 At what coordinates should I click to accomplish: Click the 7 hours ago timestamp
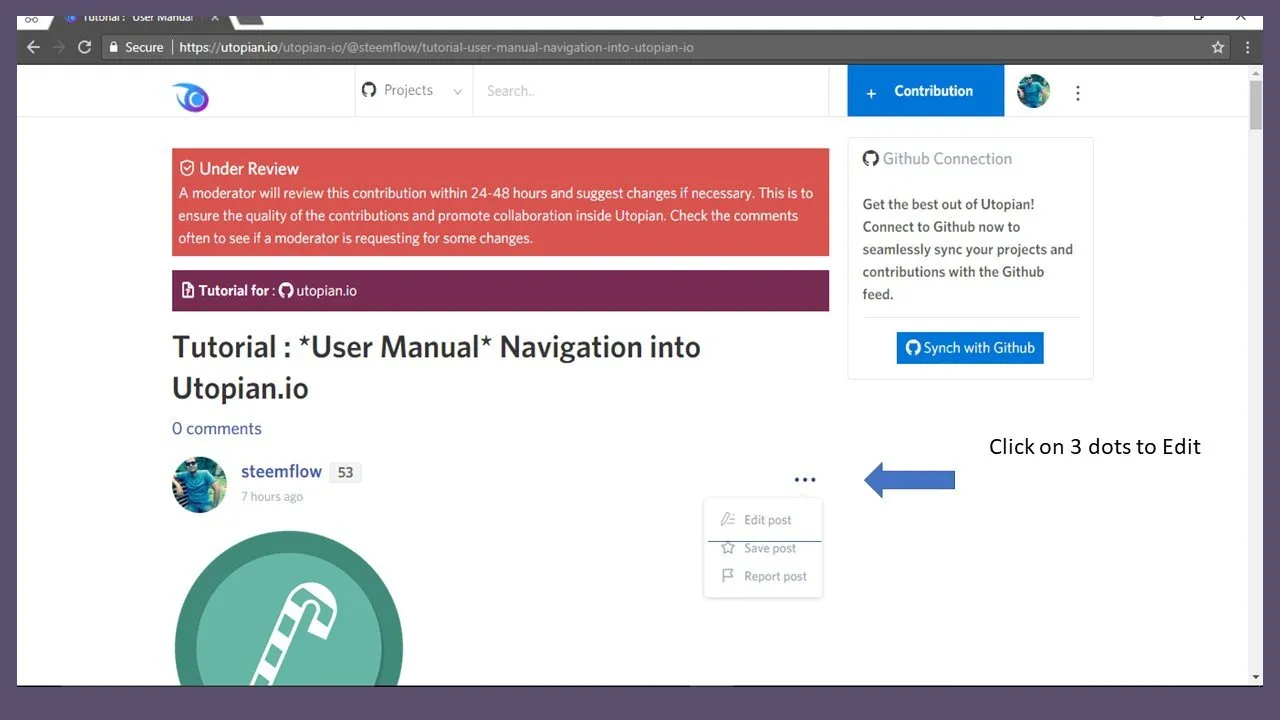(272, 496)
